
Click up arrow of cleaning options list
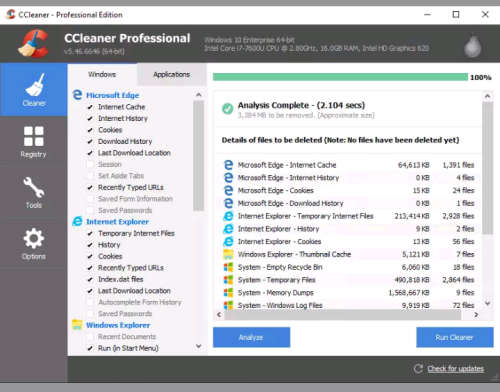(199, 95)
